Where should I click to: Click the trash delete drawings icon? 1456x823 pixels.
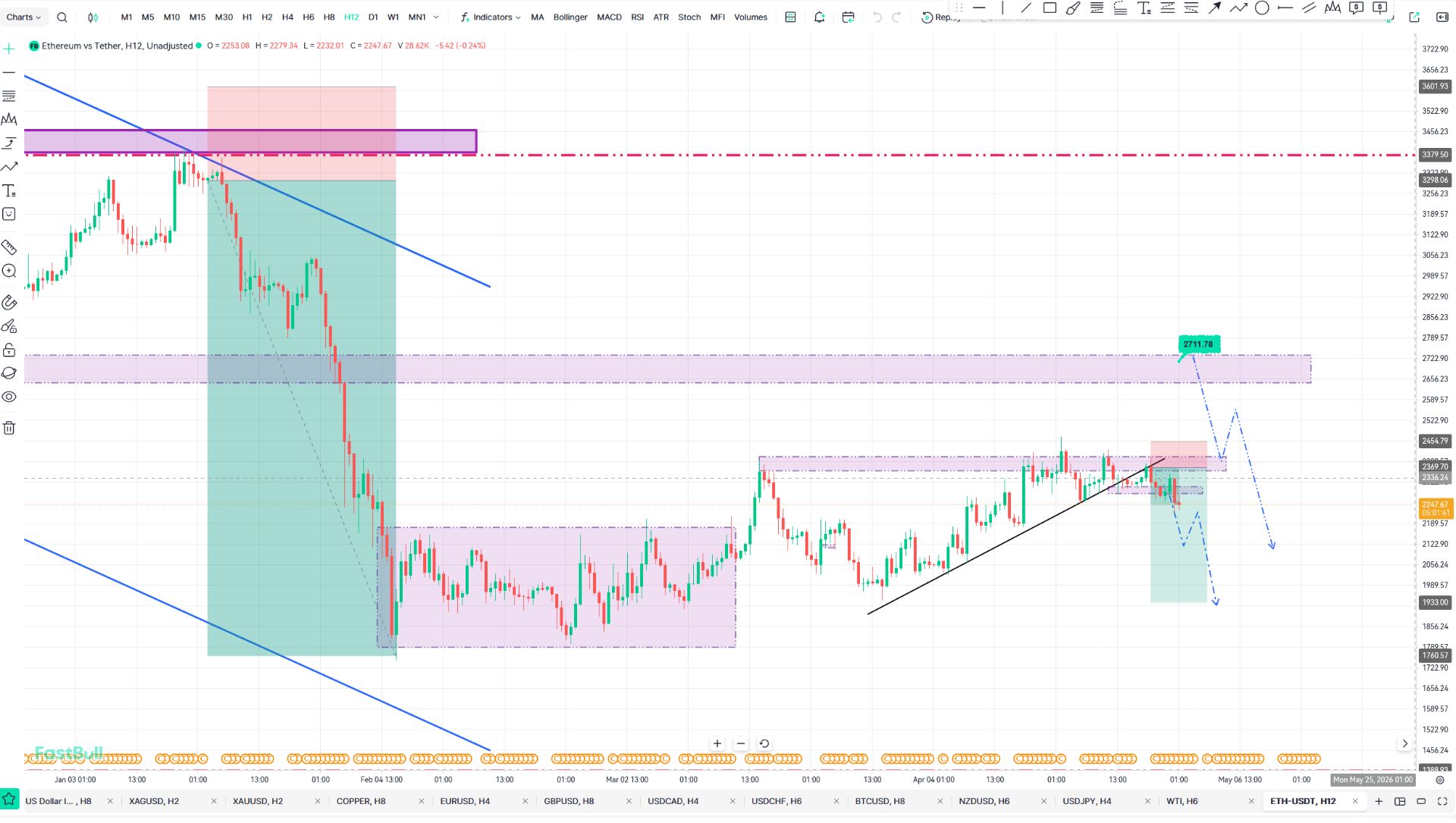(9, 428)
